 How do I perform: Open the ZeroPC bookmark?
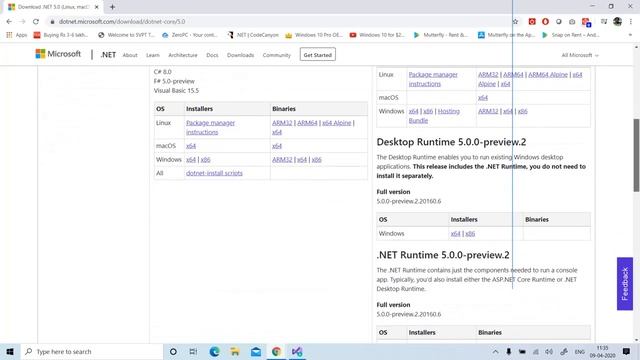tap(190, 35)
